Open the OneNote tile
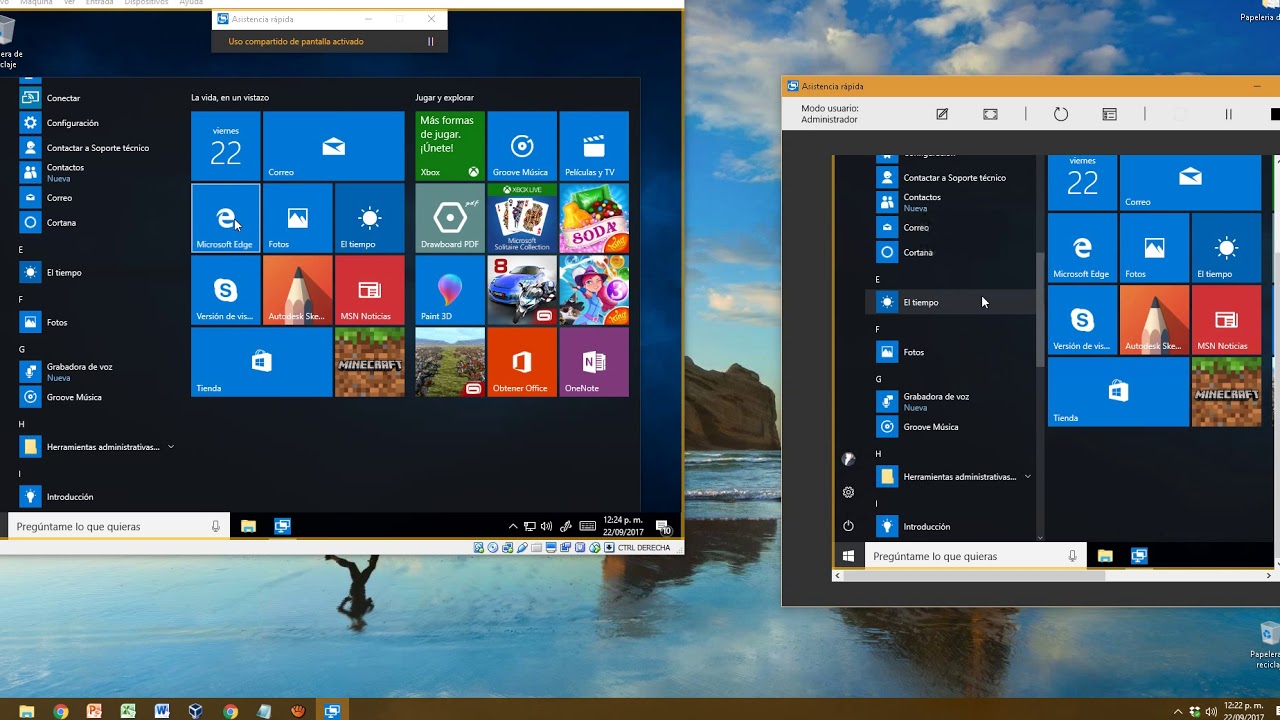 tap(594, 362)
